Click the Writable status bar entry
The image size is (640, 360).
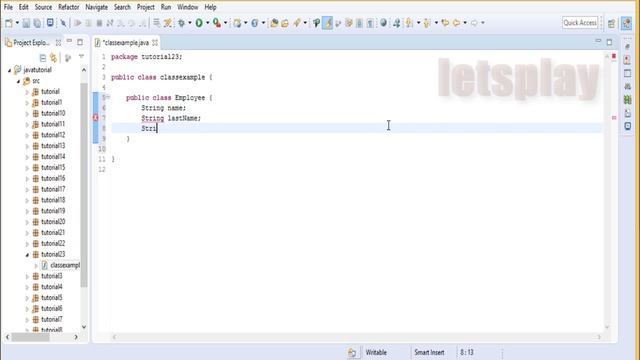(376, 352)
